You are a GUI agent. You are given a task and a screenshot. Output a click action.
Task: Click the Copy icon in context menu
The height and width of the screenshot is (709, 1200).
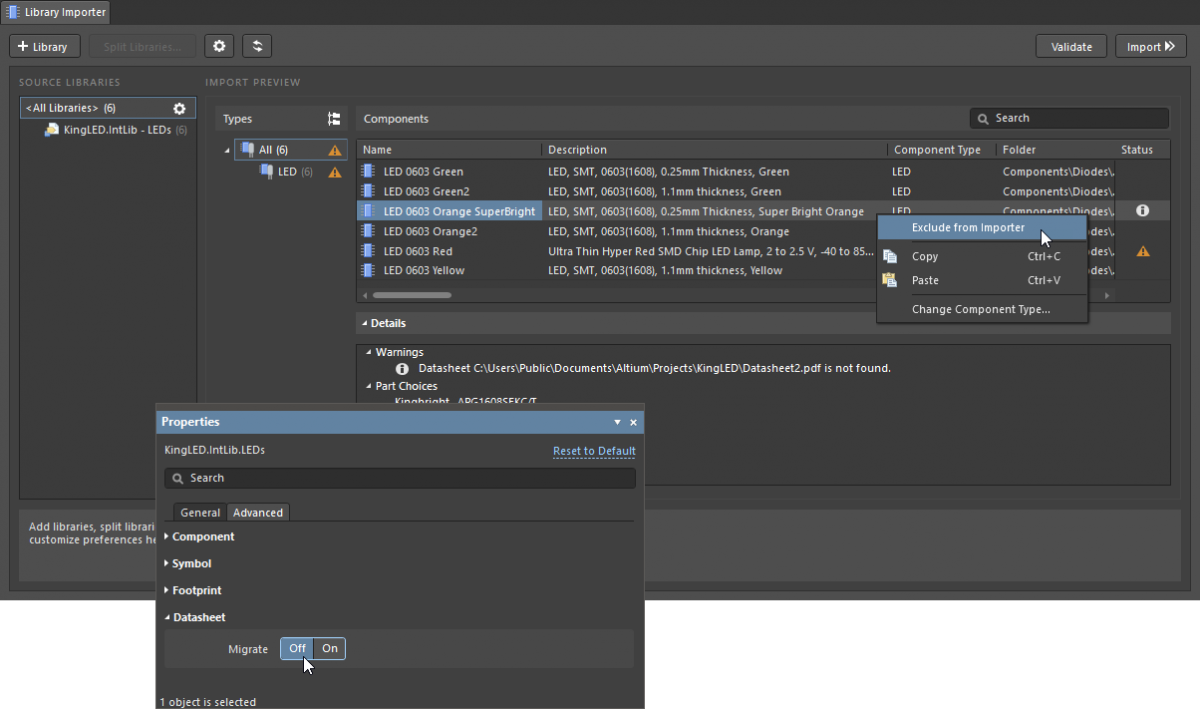[890, 256]
